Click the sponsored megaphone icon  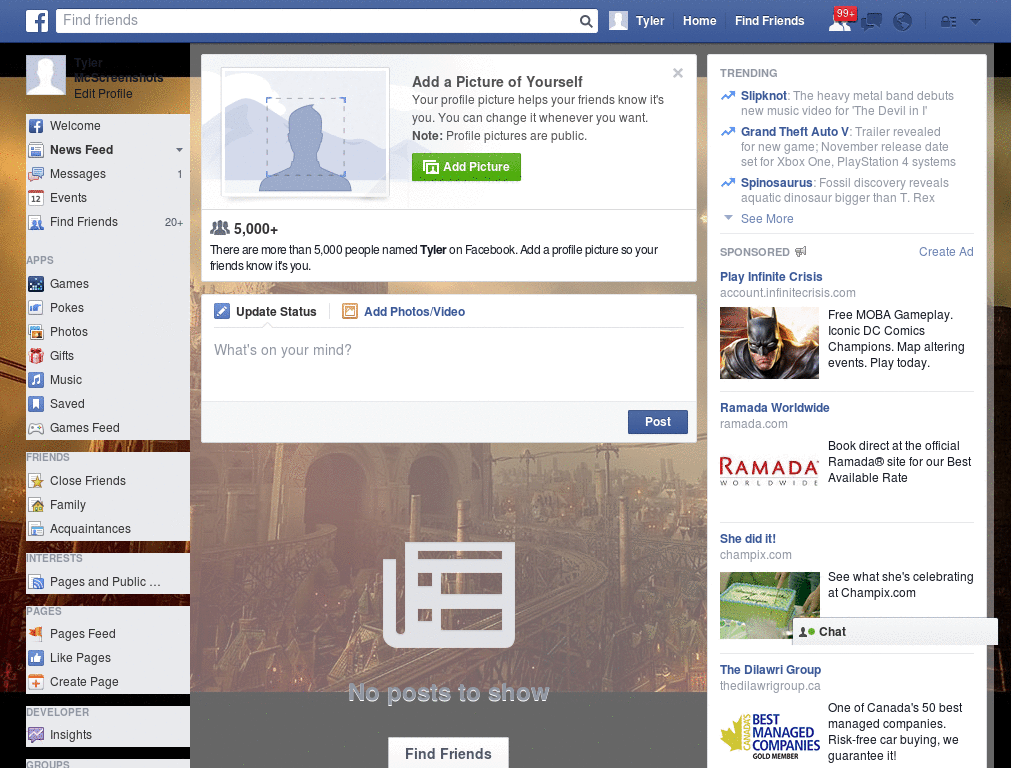coord(800,251)
